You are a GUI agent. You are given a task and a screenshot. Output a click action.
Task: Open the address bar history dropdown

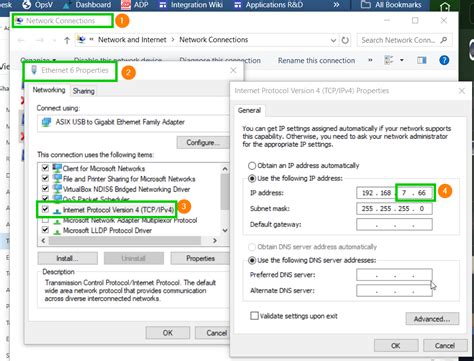(x=333, y=40)
